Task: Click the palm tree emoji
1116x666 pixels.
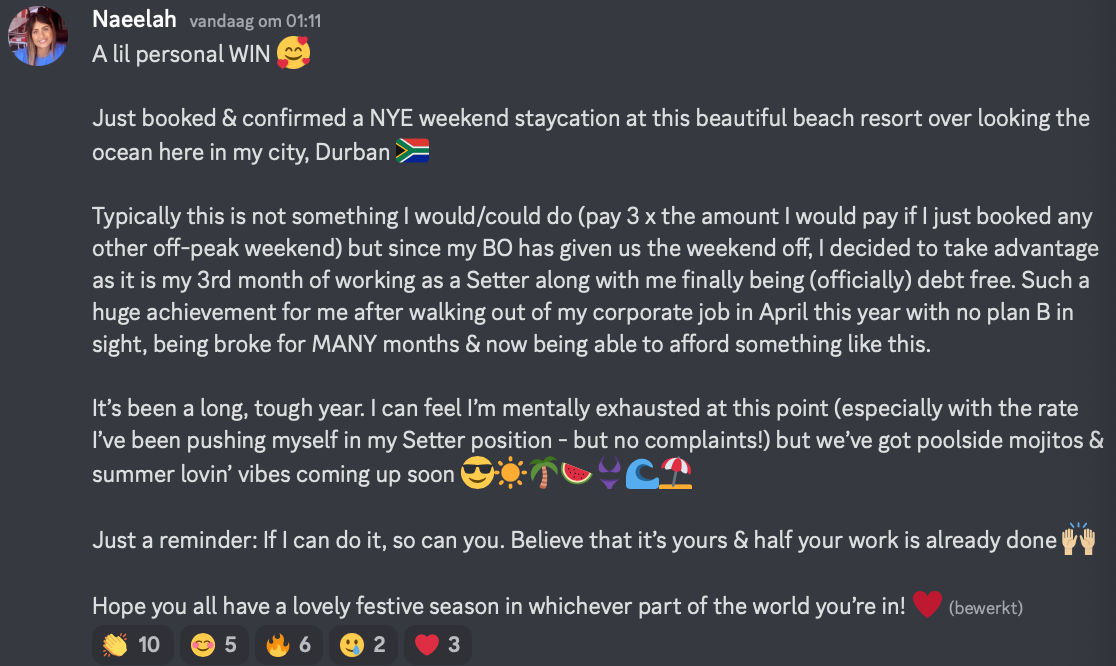Action: tap(543, 474)
